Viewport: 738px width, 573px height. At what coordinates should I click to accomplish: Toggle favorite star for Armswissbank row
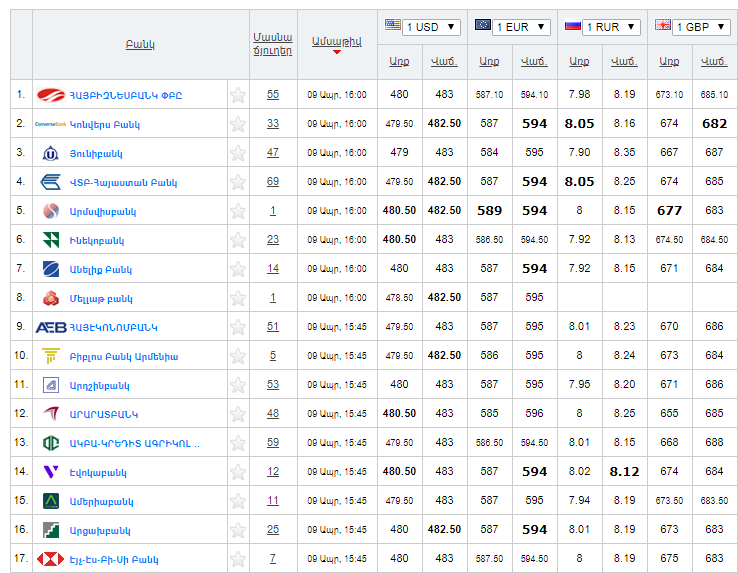click(238, 211)
